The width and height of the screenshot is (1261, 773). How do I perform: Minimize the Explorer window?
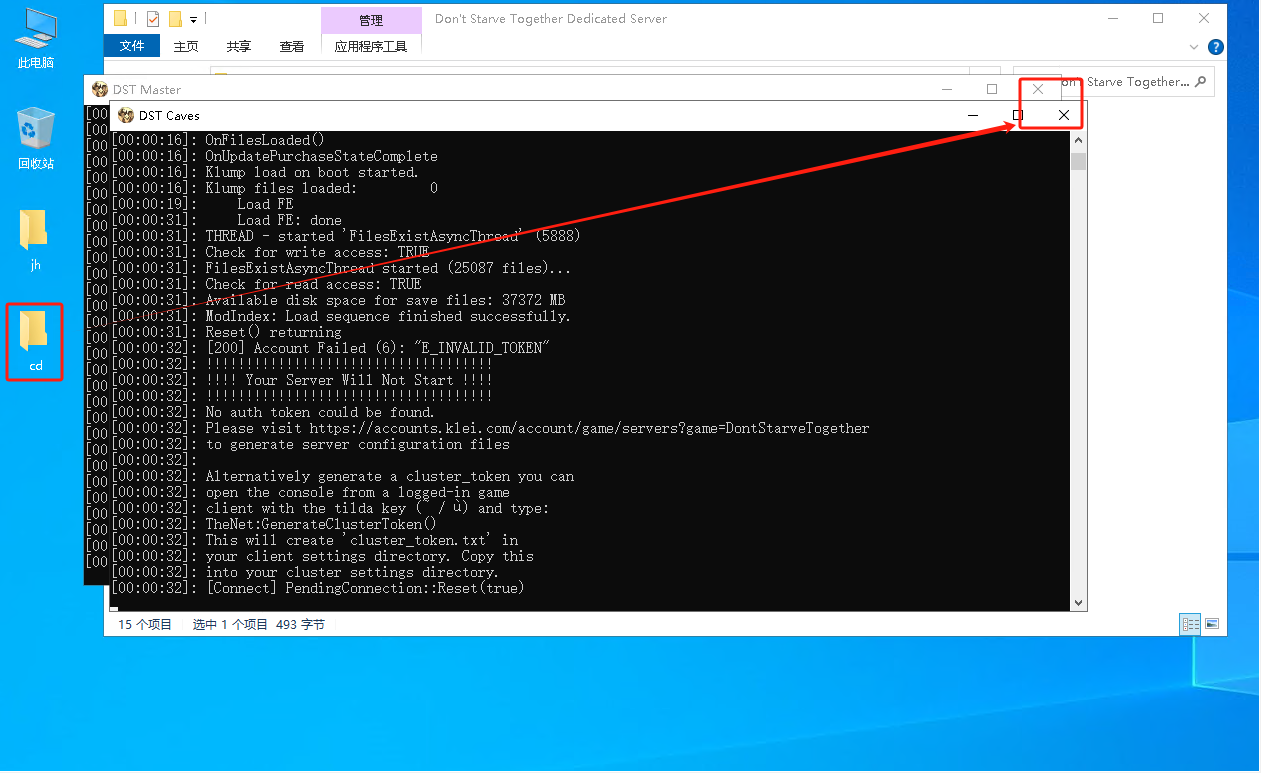click(1112, 18)
